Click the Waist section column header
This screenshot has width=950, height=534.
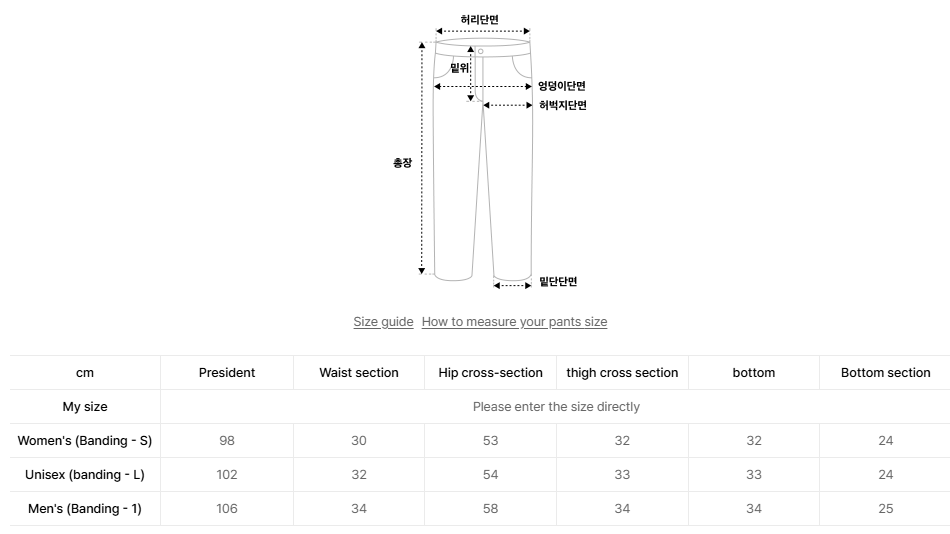coord(359,373)
